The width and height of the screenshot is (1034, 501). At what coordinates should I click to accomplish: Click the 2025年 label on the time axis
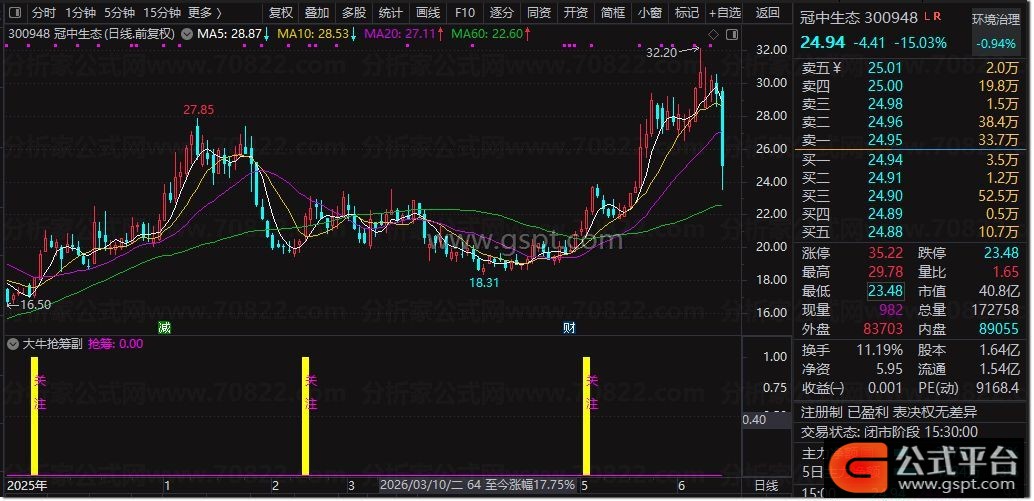[x=26, y=486]
